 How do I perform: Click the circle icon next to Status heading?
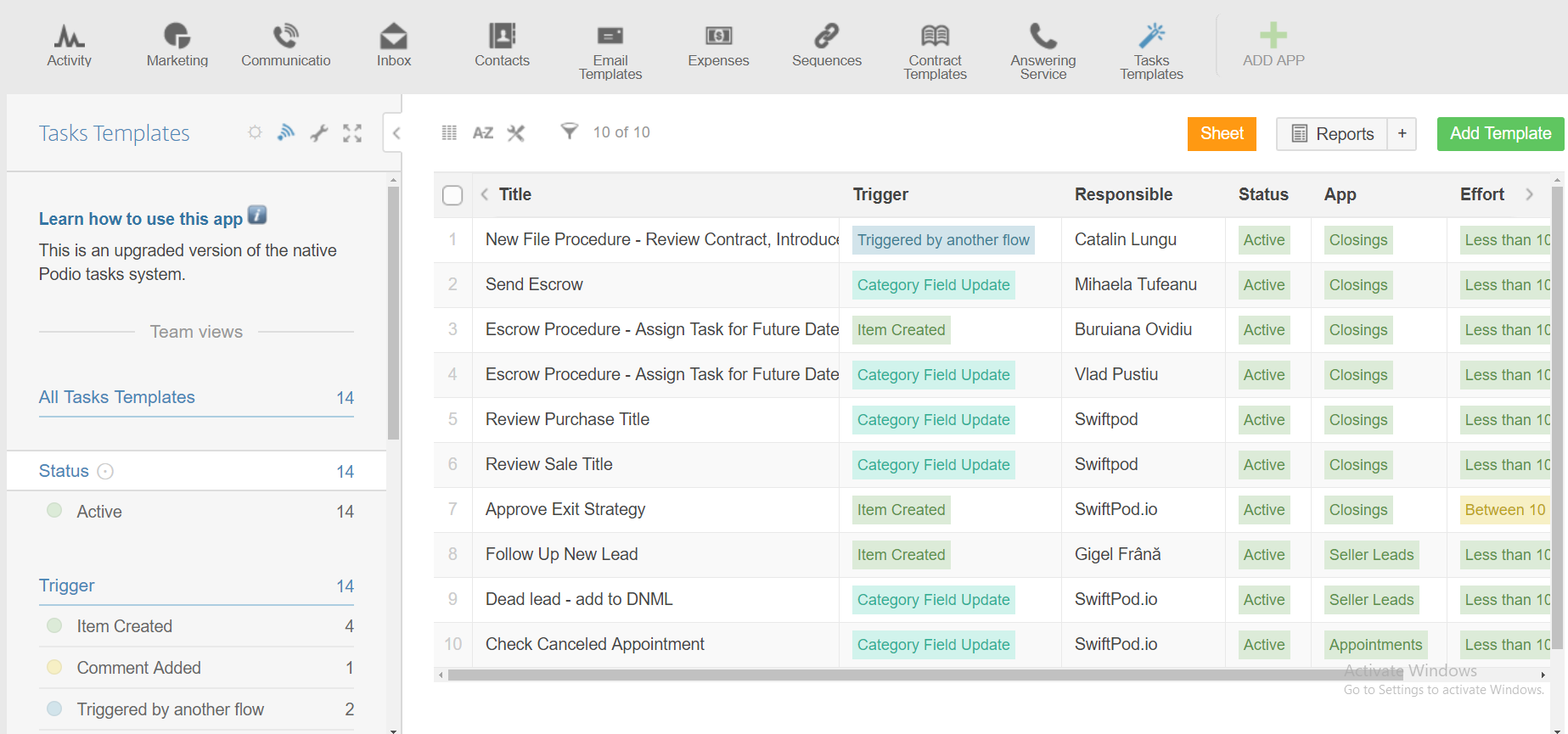coord(105,471)
